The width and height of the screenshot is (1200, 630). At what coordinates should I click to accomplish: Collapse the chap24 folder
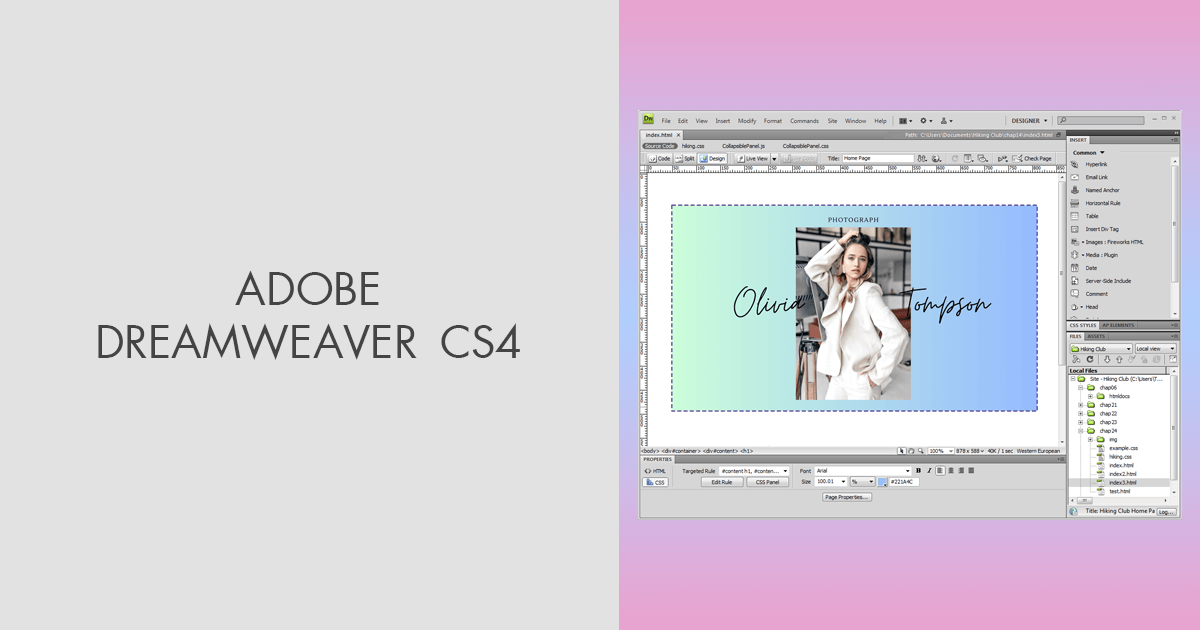click(x=1081, y=431)
